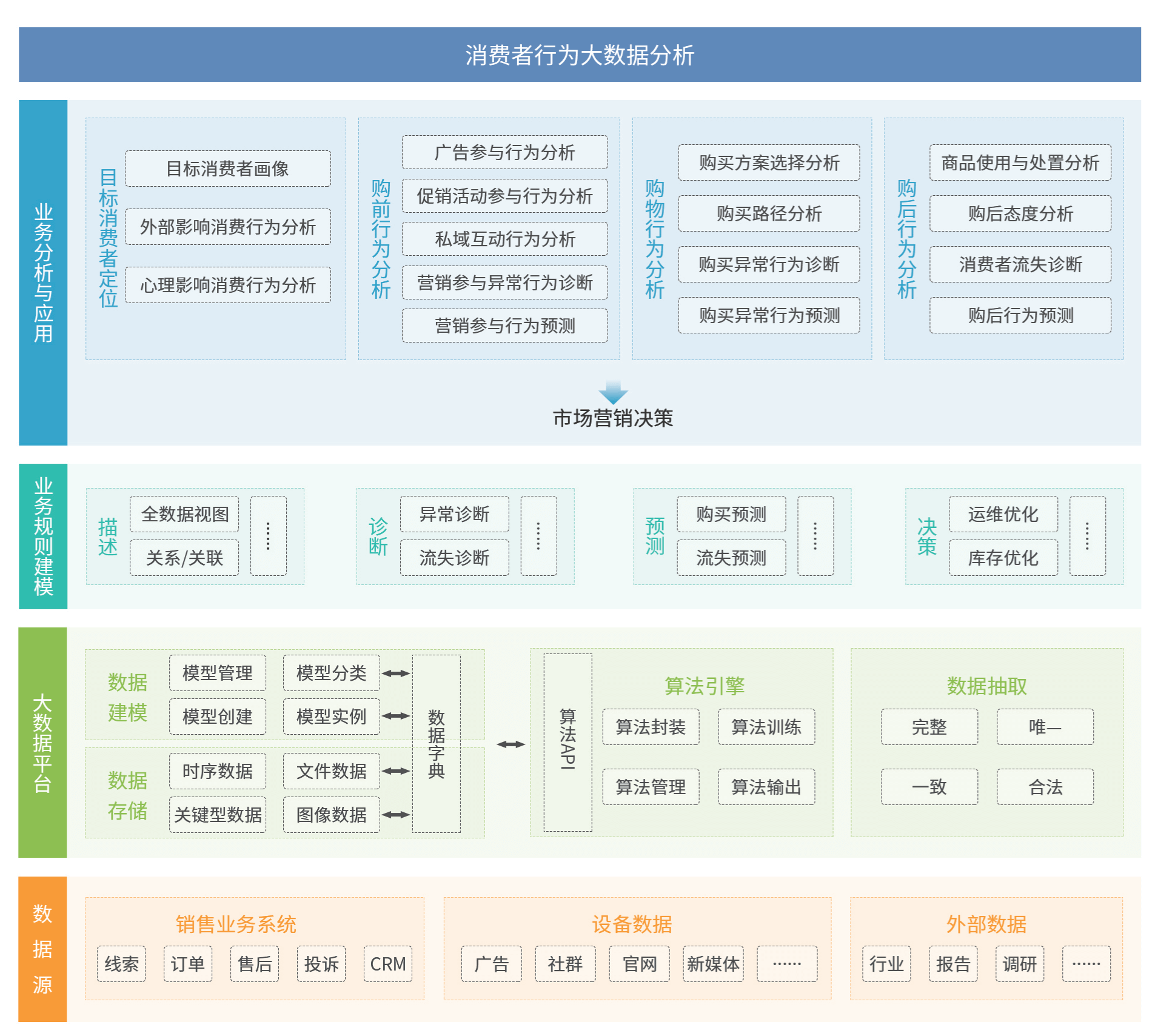
Task: Click the blue down arrow above 市场营销决策
Action: pos(612,392)
